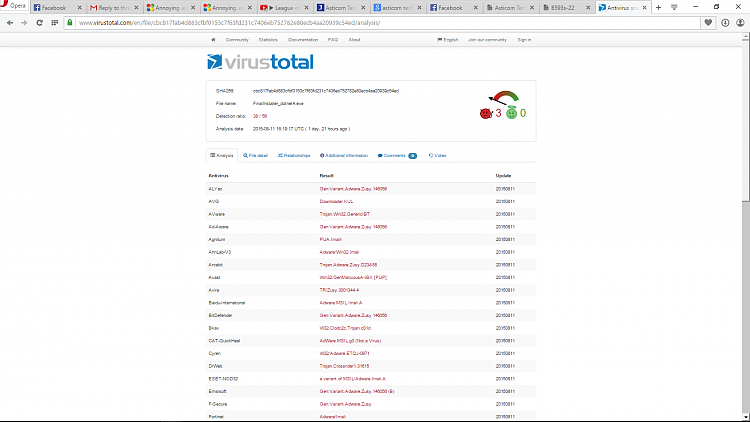Click the Update column header
The width and height of the screenshot is (750, 422).
click(x=503, y=176)
